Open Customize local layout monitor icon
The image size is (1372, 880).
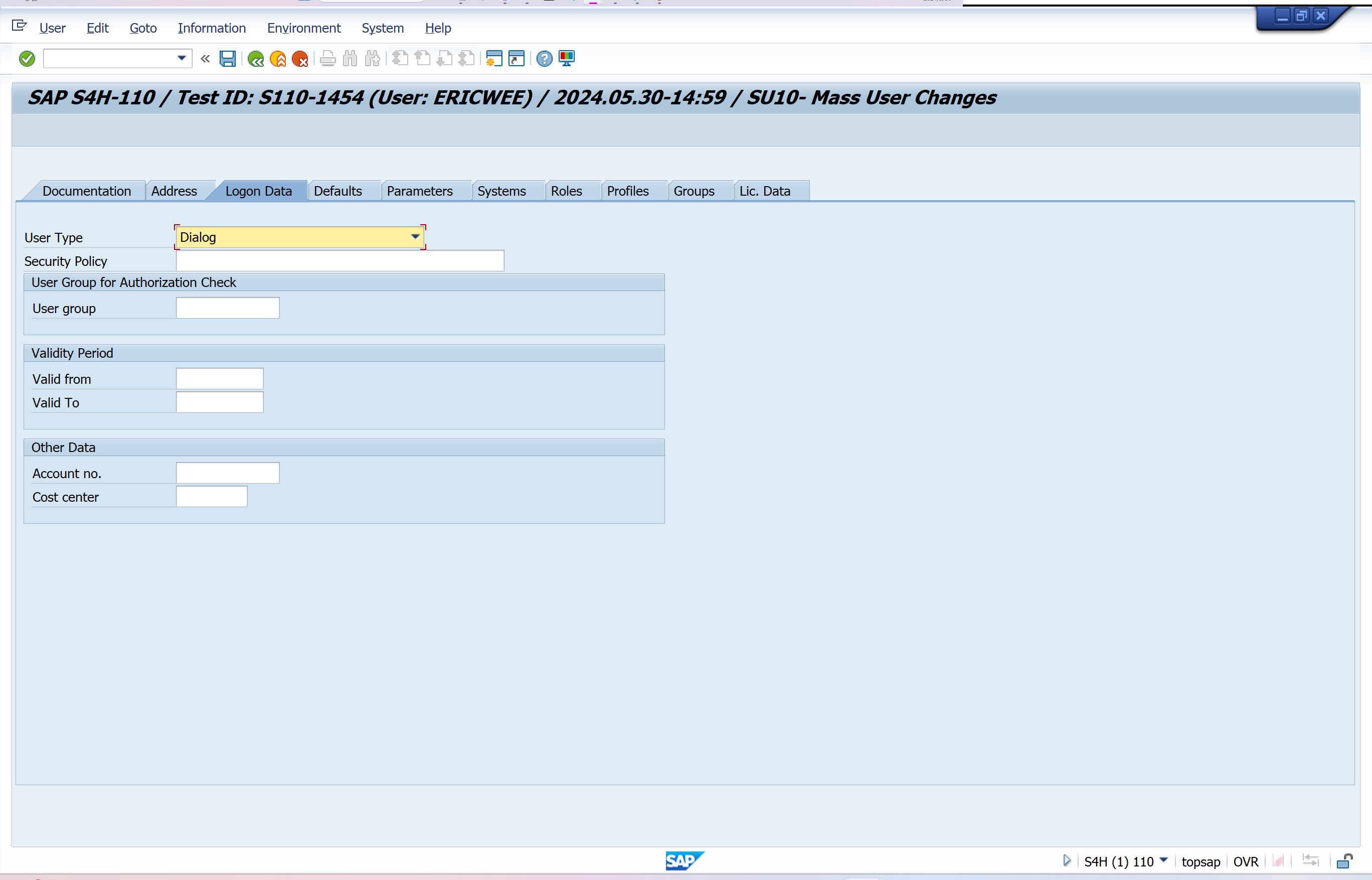[567, 58]
